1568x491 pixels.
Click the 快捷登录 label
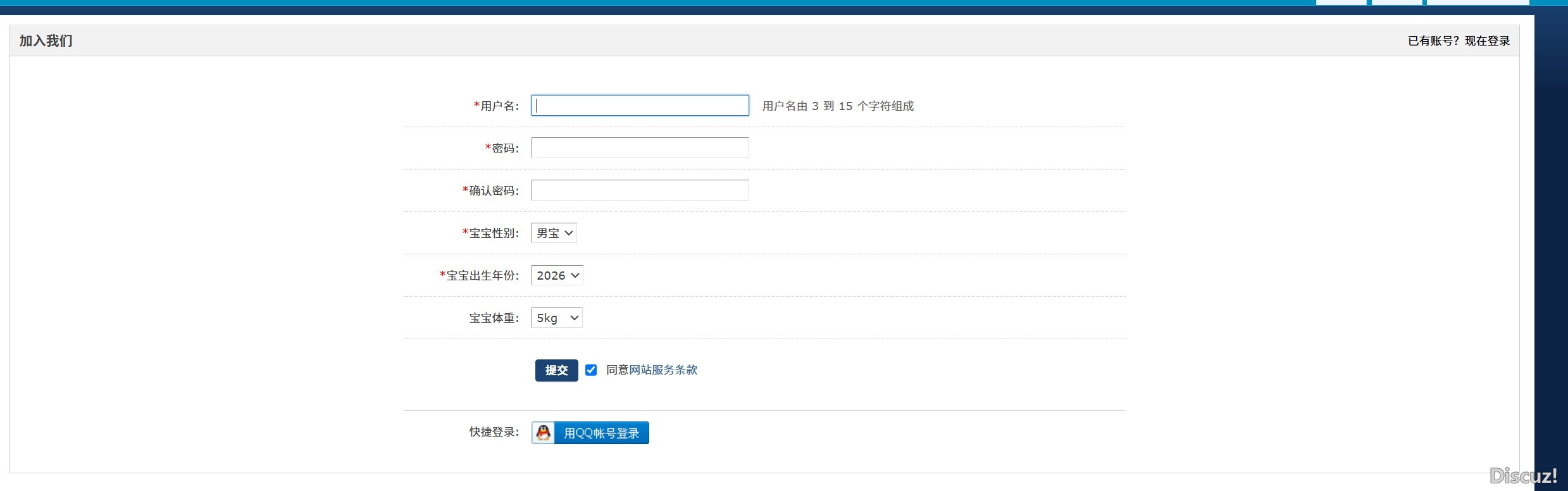point(494,432)
